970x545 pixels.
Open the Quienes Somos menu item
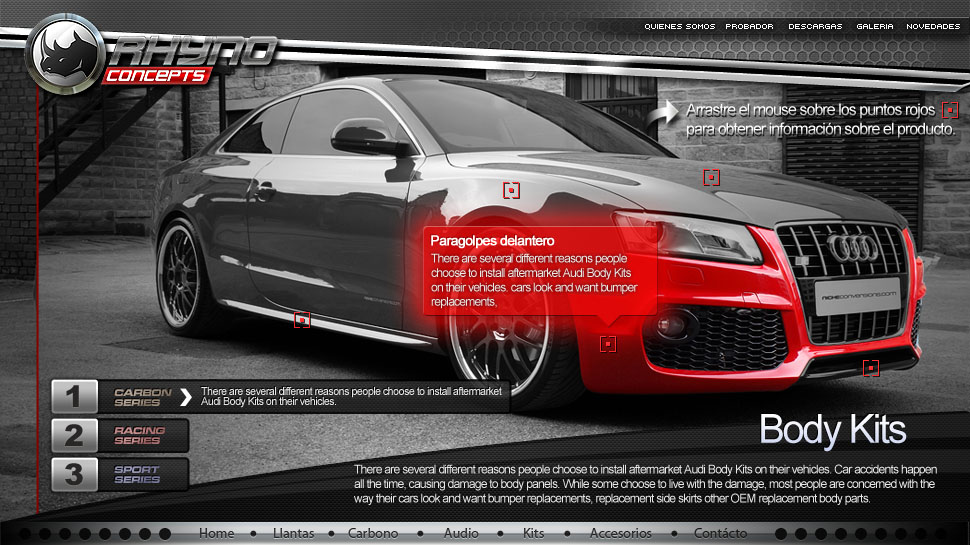coord(679,27)
